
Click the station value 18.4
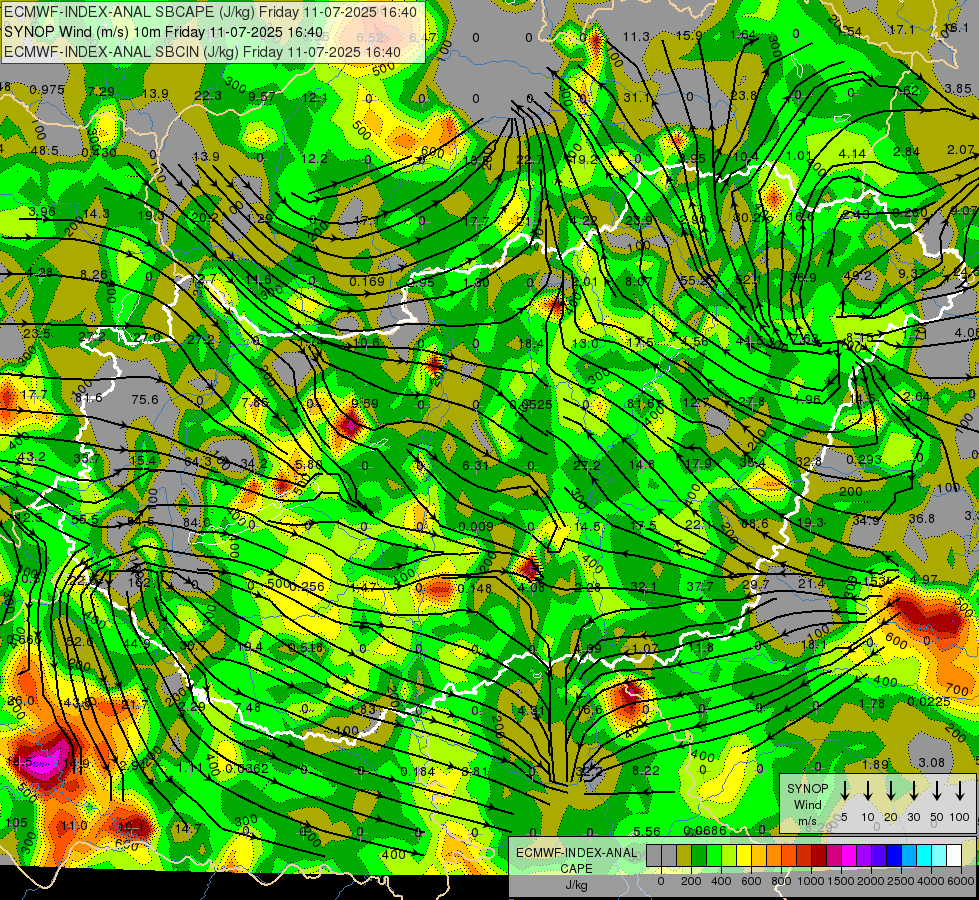tap(531, 344)
